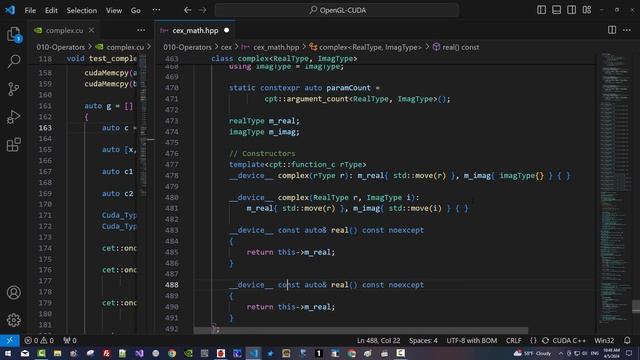Open the Search view in activity bar
Image resolution: width=640 pixels, height=360 pixels.
pos(13,61)
